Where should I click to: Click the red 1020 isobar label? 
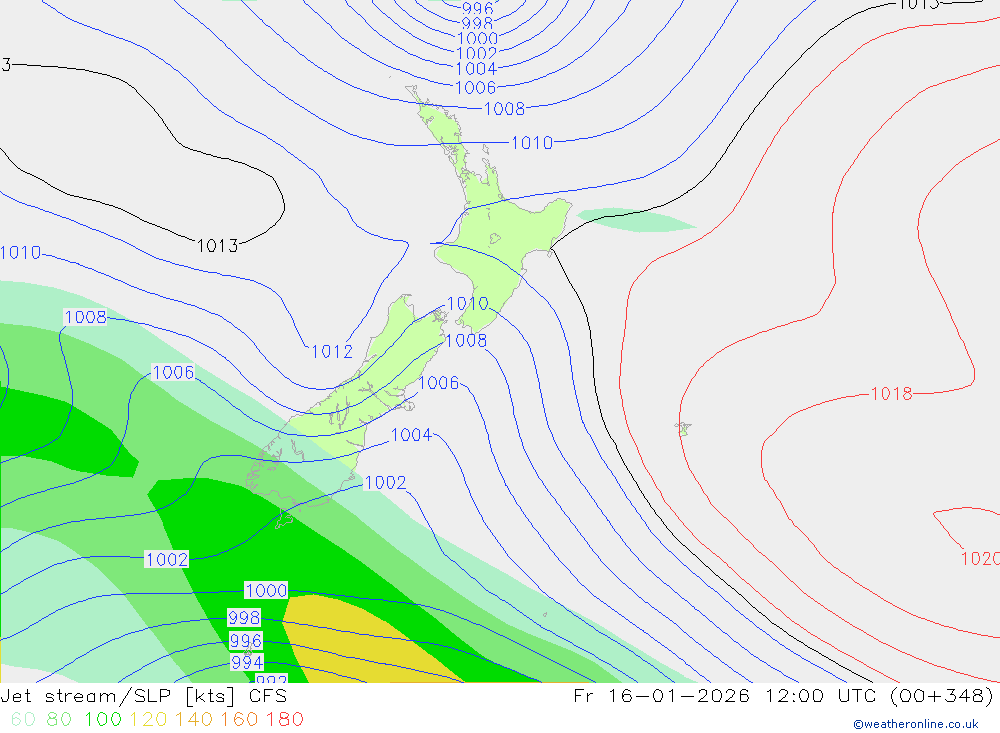coord(980,559)
